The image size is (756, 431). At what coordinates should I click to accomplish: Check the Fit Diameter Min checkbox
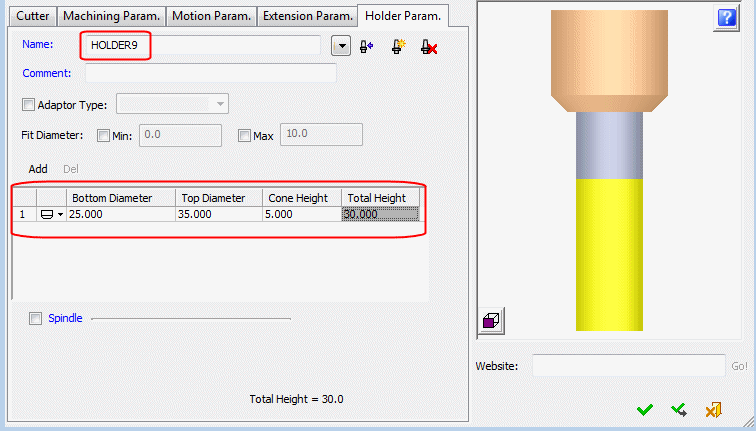[104, 135]
